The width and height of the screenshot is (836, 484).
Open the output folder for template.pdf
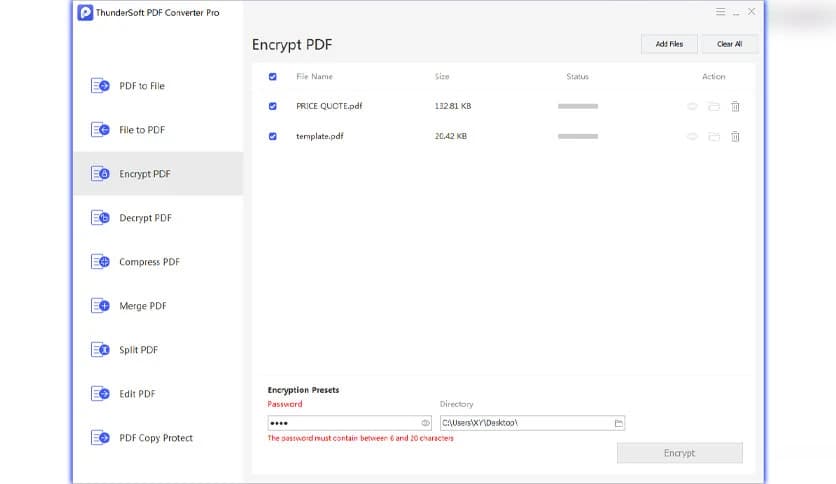[x=713, y=136]
